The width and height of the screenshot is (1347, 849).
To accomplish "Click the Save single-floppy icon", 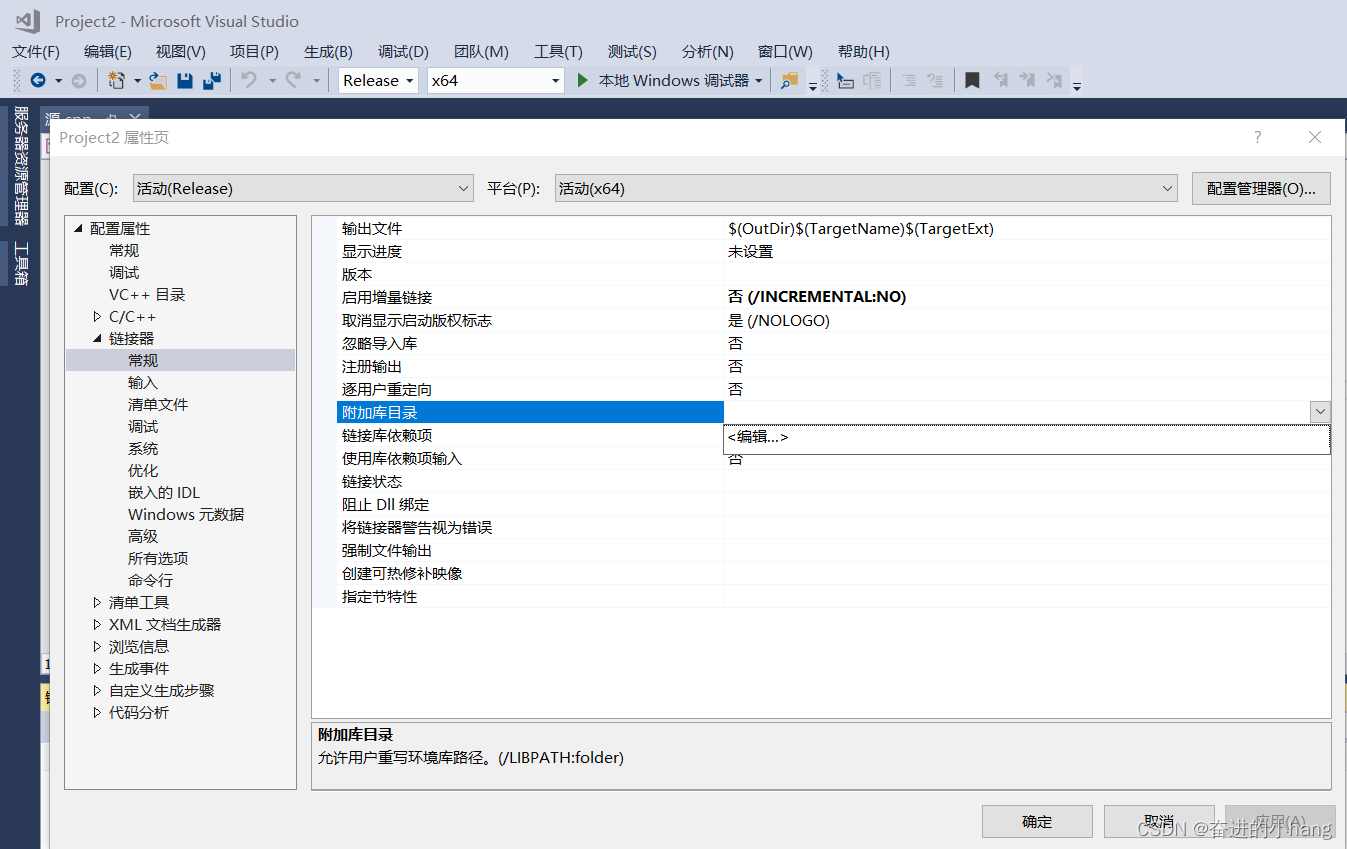I will [x=185, y=81].
